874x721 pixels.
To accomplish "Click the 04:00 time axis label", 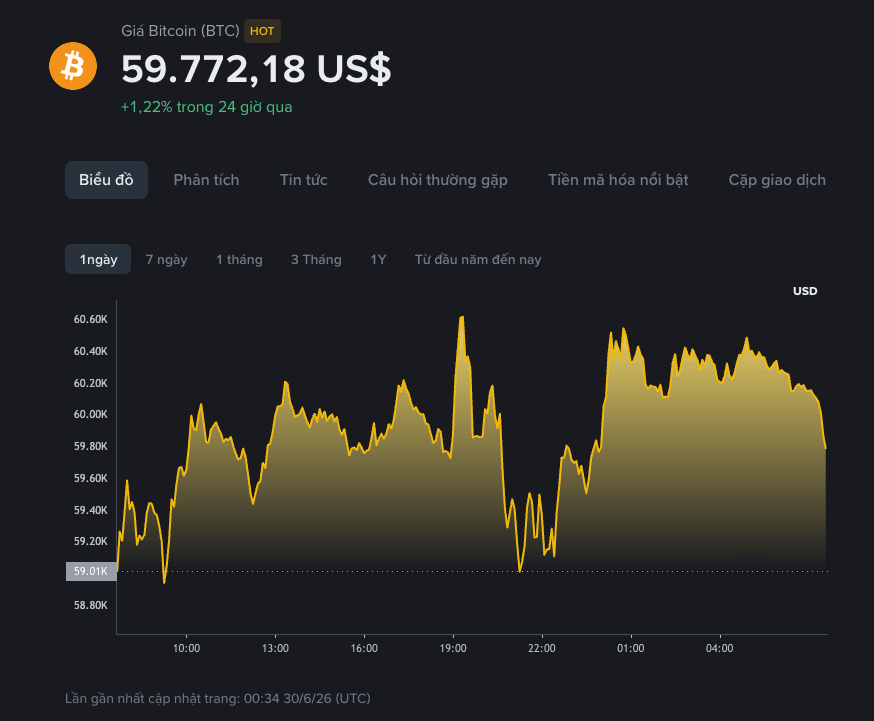I will click(720, 648).
